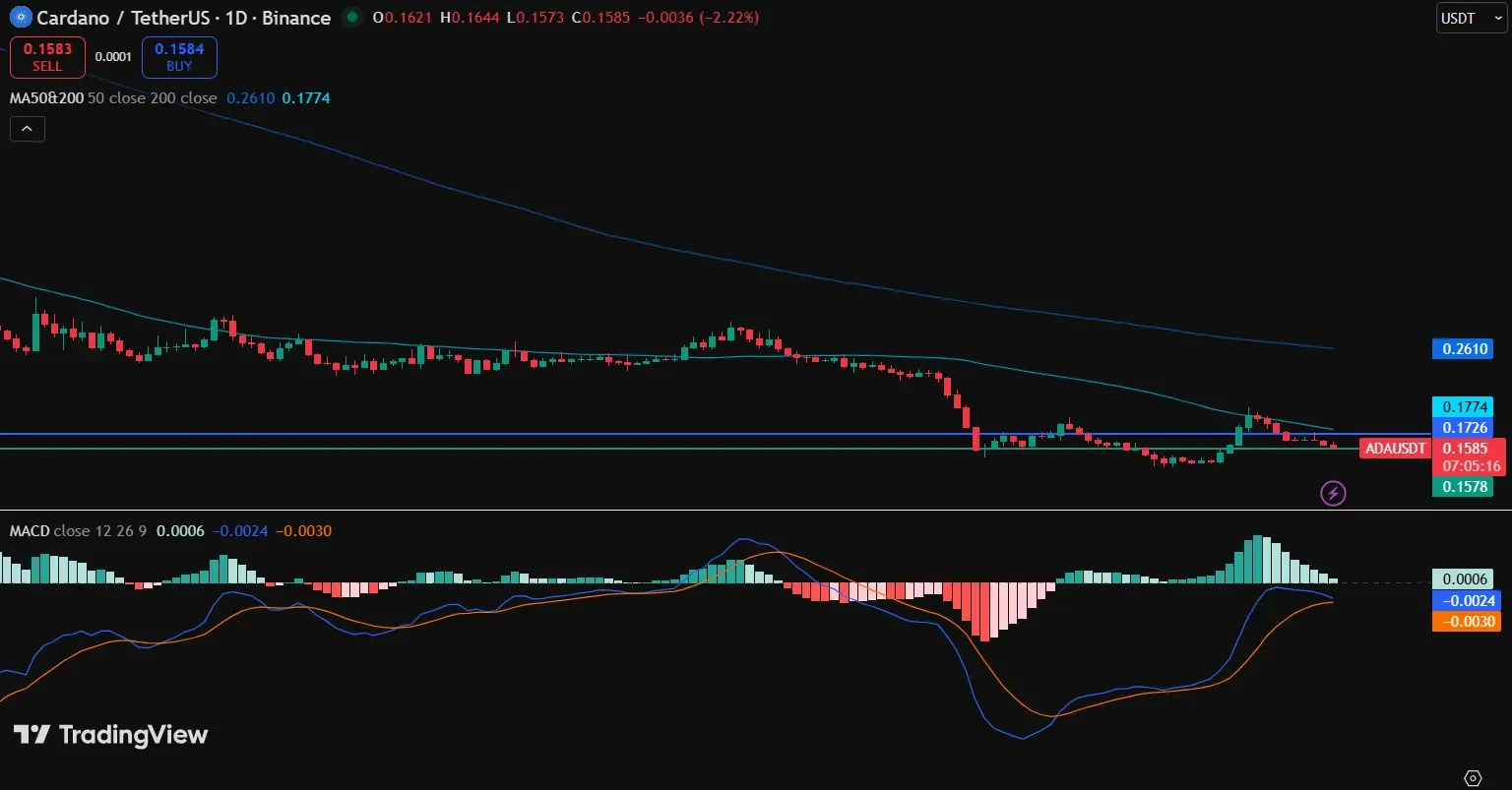This screenshot has height=790, width=1512.
Task: Click the 0.0006 MACD histogram label
Action: click(1463, 579)
